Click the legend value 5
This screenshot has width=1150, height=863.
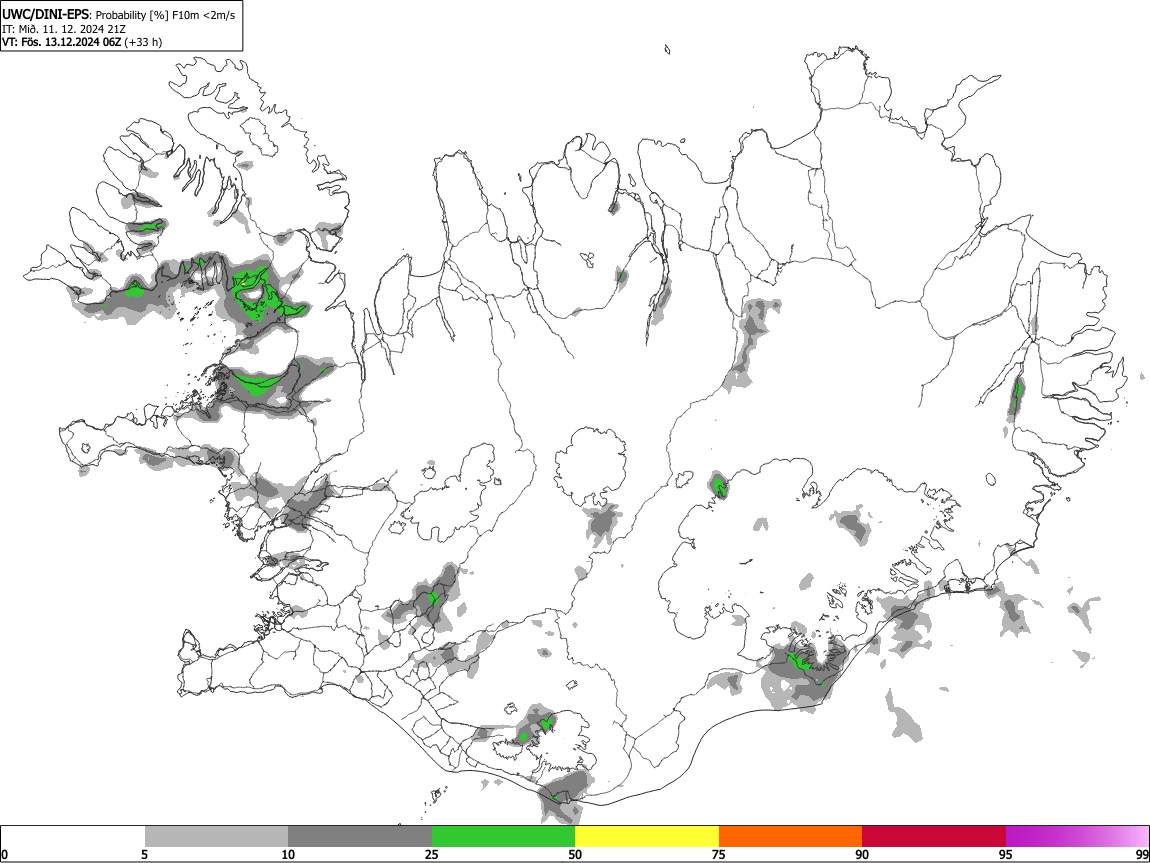click(x=144, y=854)
